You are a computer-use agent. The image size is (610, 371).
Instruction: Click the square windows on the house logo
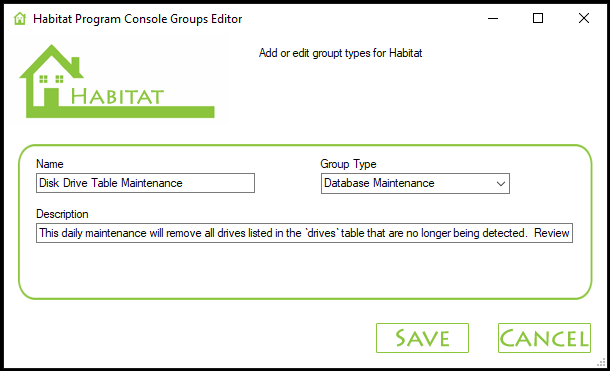[x=51, y=79]
